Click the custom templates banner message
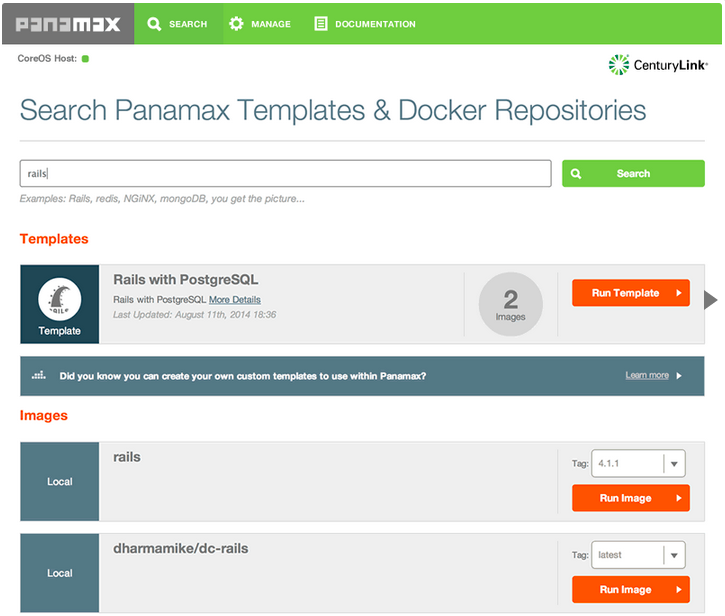Image resolution: width=725 pixels, height=616 pixels. tap(243, 376)
